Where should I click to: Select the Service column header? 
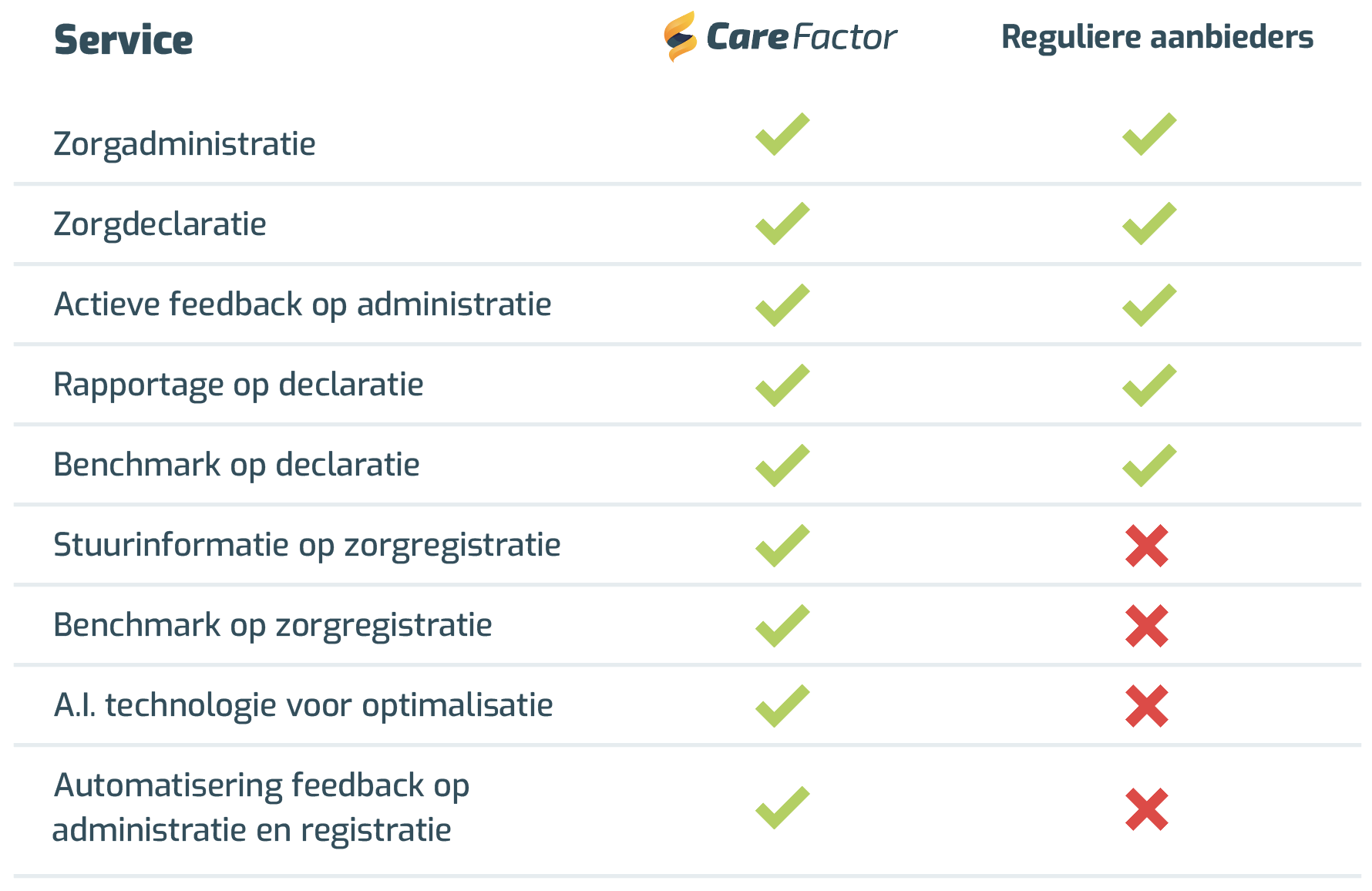[x=123, y=40]
